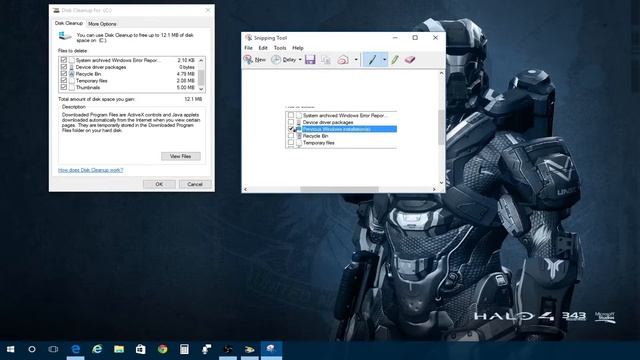640x360 pixels.
Task: Open the Pen options dropdown arrow
Action: 384,60
